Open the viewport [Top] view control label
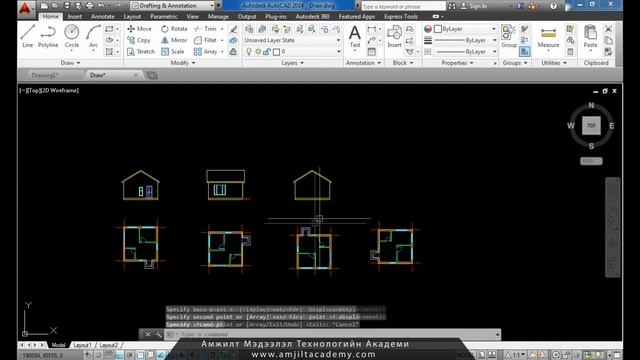The image size is (640, 360). (33, 91)
